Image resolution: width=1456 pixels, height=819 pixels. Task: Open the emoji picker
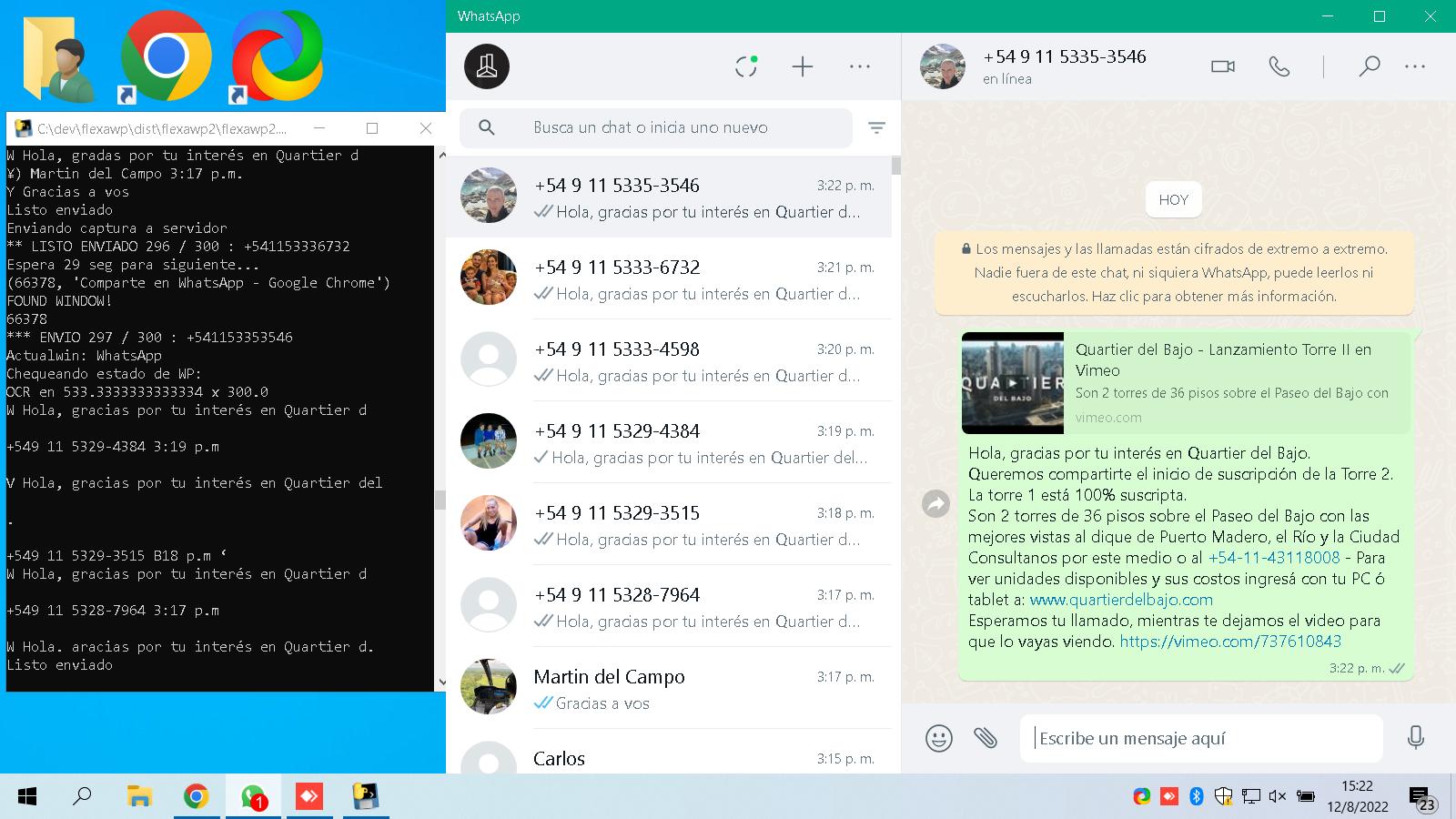click(x=939, y=738)
